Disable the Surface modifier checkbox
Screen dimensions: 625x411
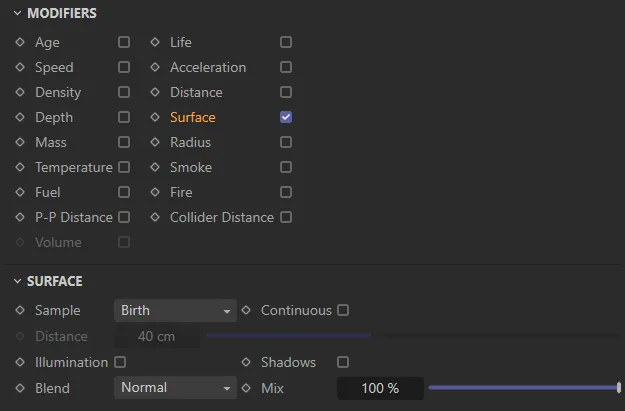(286, 117)
